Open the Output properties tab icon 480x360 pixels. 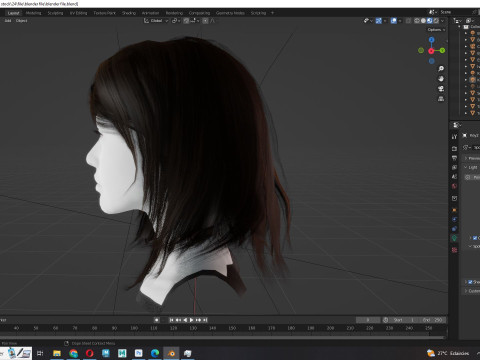(x=454, y=158)
